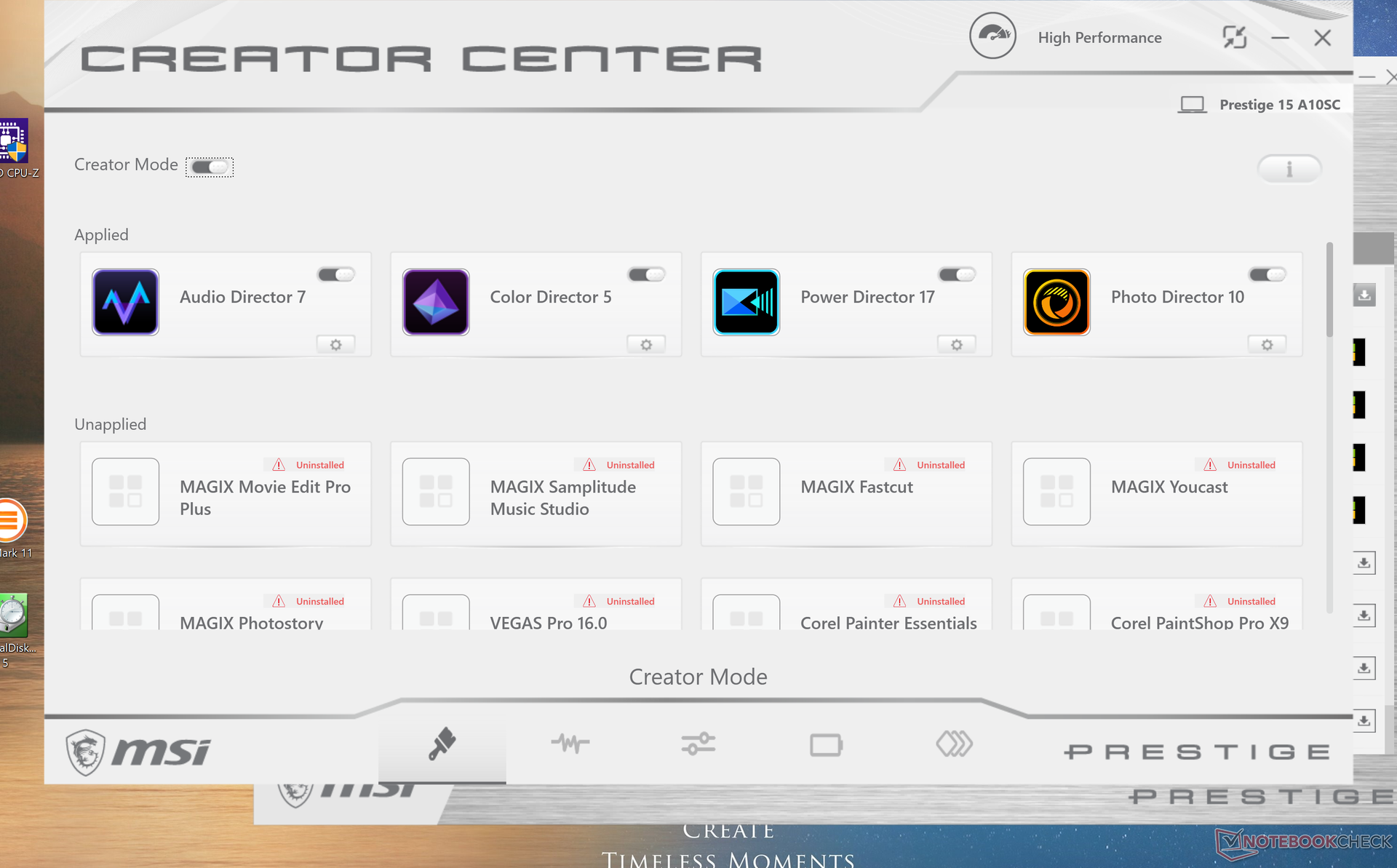
Task: Open Photo Director 10 gear settings
Action: click(1267, 345)
